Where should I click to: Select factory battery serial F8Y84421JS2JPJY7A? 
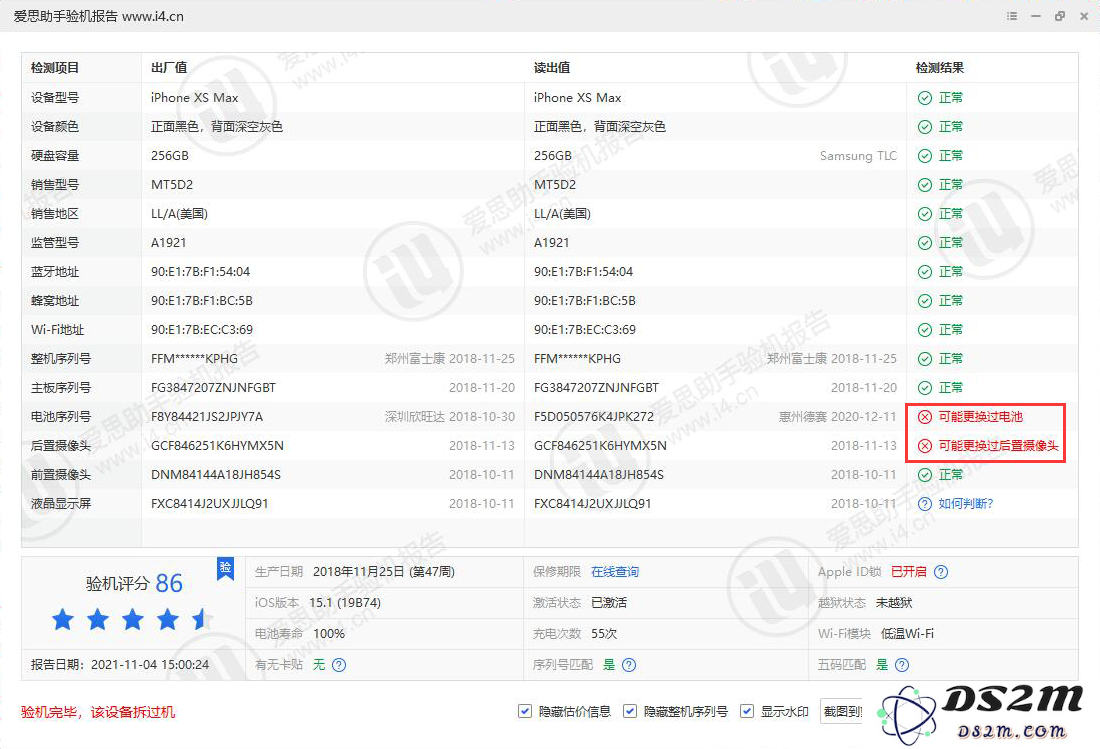207,417
